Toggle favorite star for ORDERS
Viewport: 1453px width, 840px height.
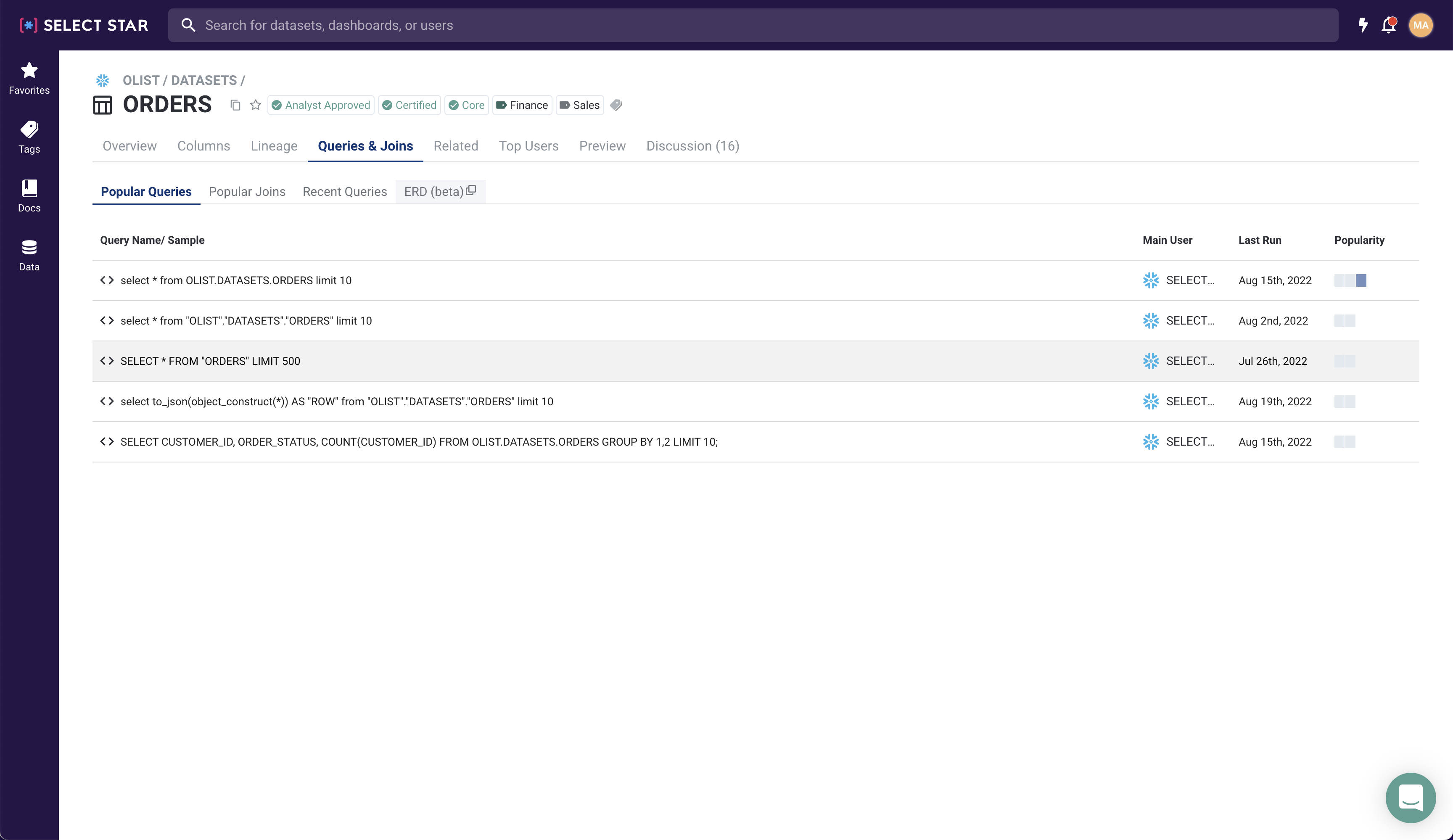pyautogui.click(x=256, y=105)
